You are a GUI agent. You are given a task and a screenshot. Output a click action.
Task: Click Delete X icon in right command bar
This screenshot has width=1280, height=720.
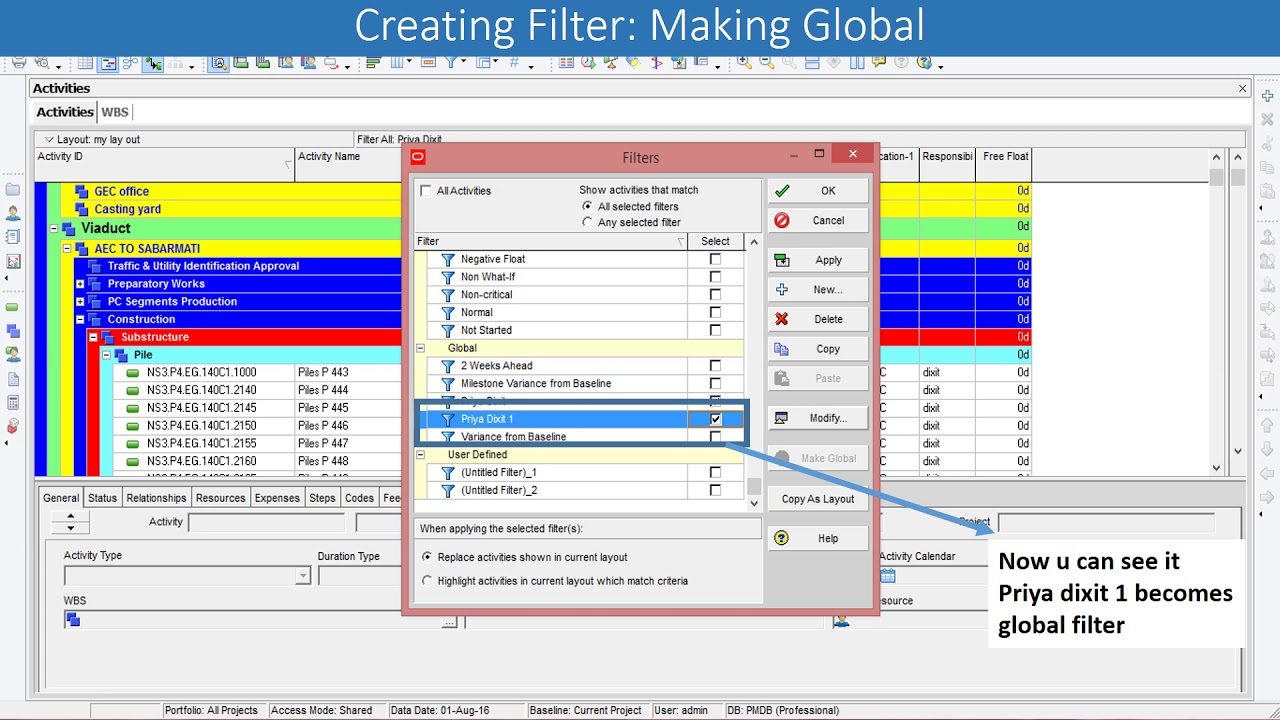tap(1267, 120)
